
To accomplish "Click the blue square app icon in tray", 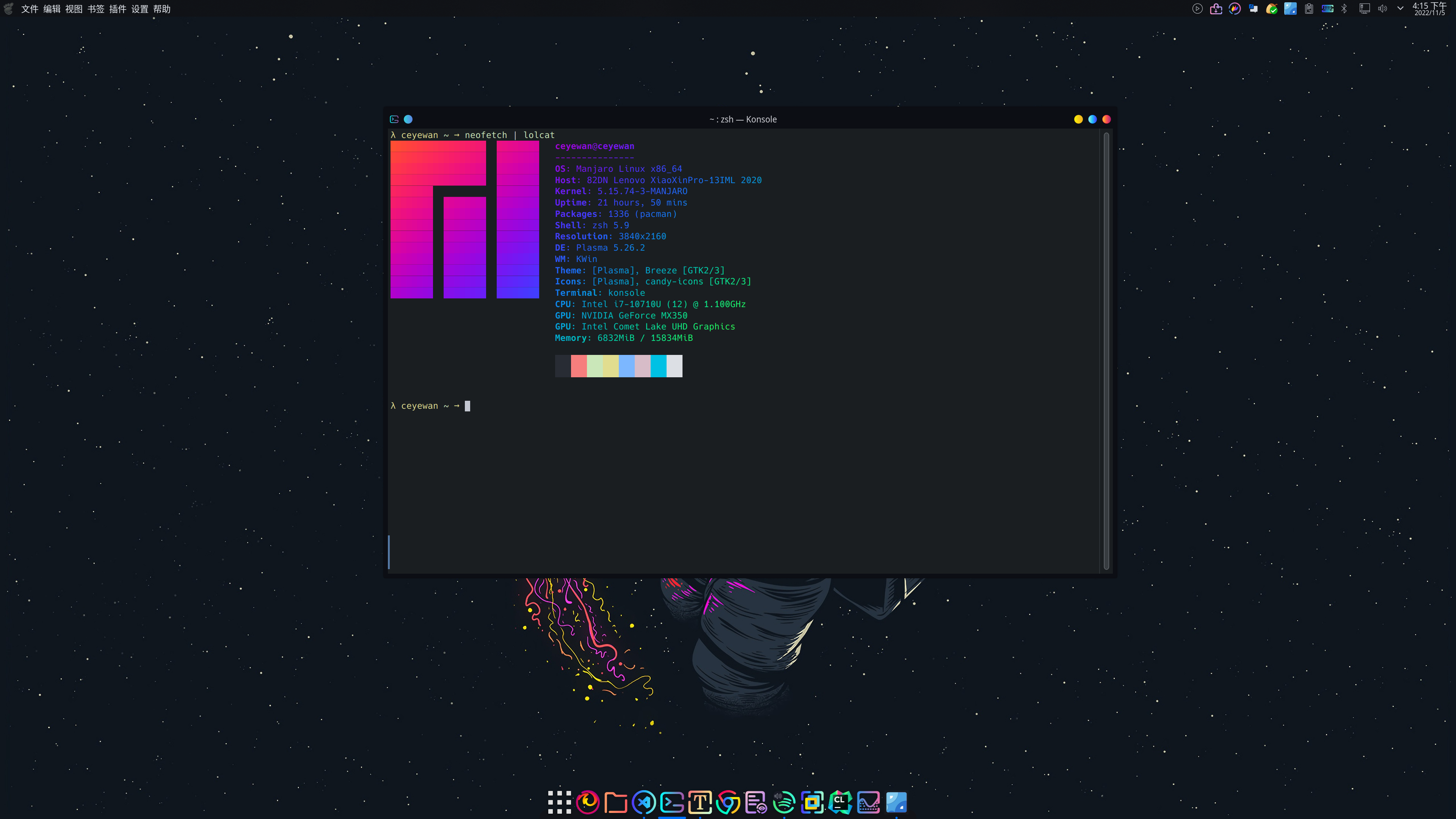I will (1290, 8).
